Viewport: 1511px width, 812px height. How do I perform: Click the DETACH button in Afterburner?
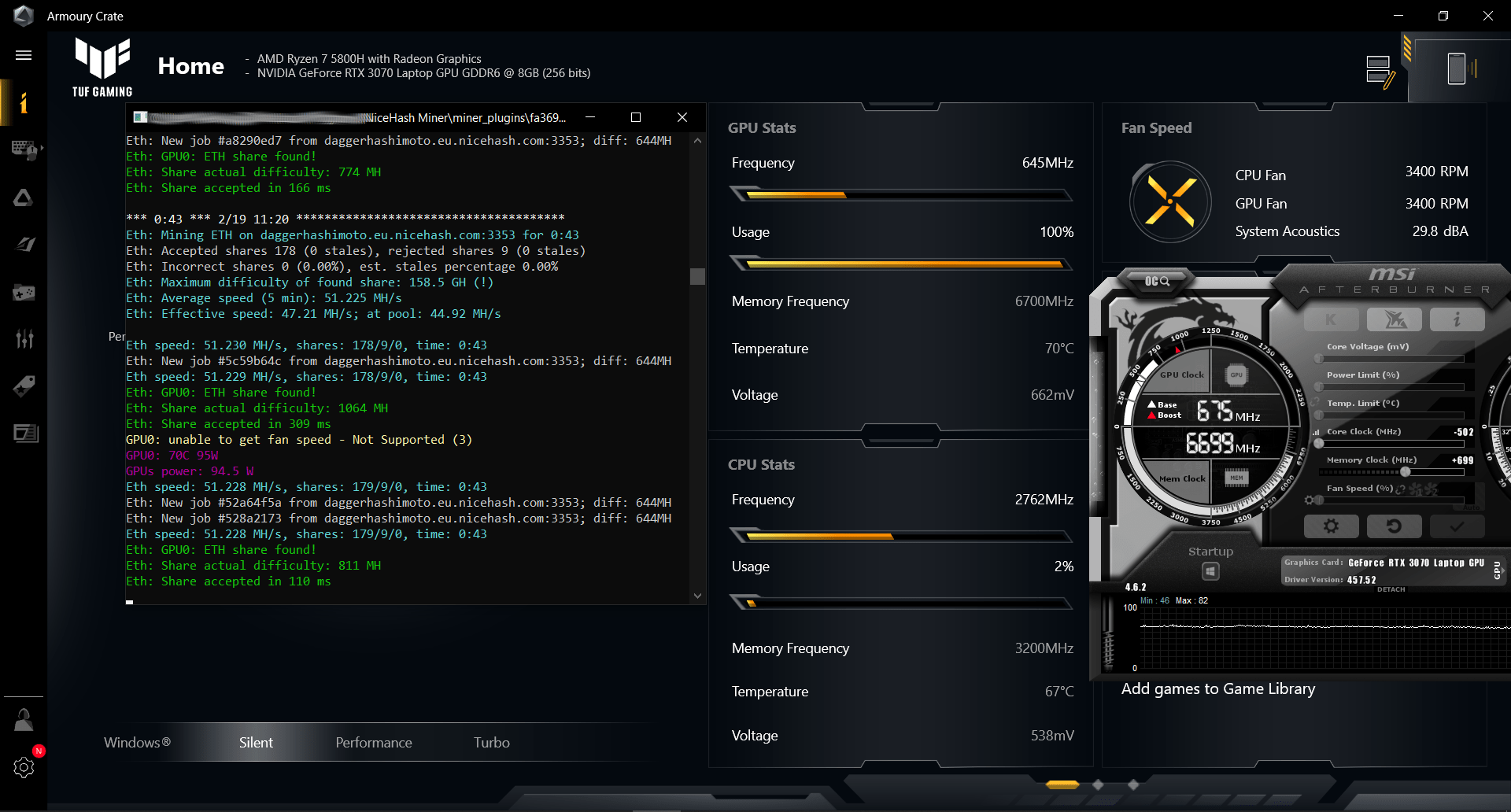tap(1391, 589)
